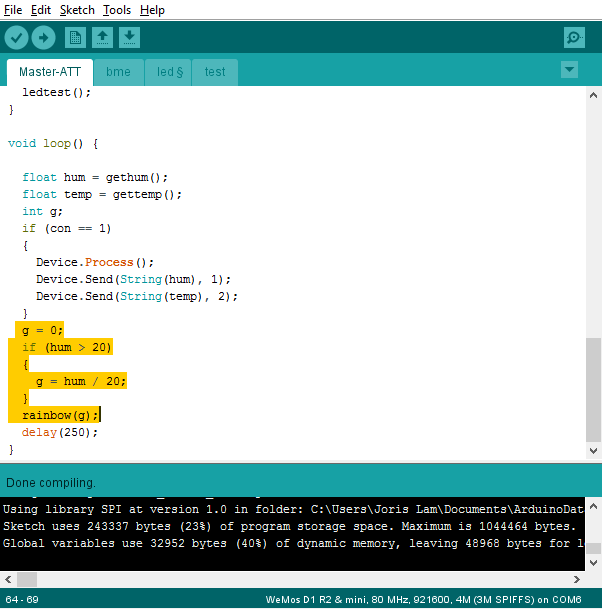Click the 'delay(250);' line

[60, 432]
